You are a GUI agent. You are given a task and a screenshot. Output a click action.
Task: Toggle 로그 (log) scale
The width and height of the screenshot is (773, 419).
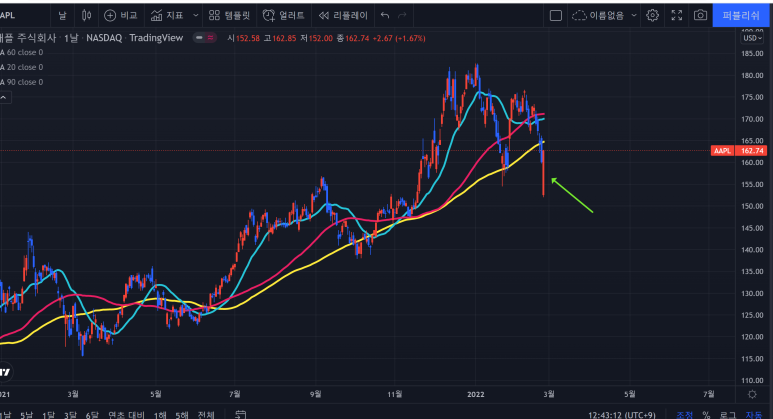pyautogui.click(x=728, y=415)
